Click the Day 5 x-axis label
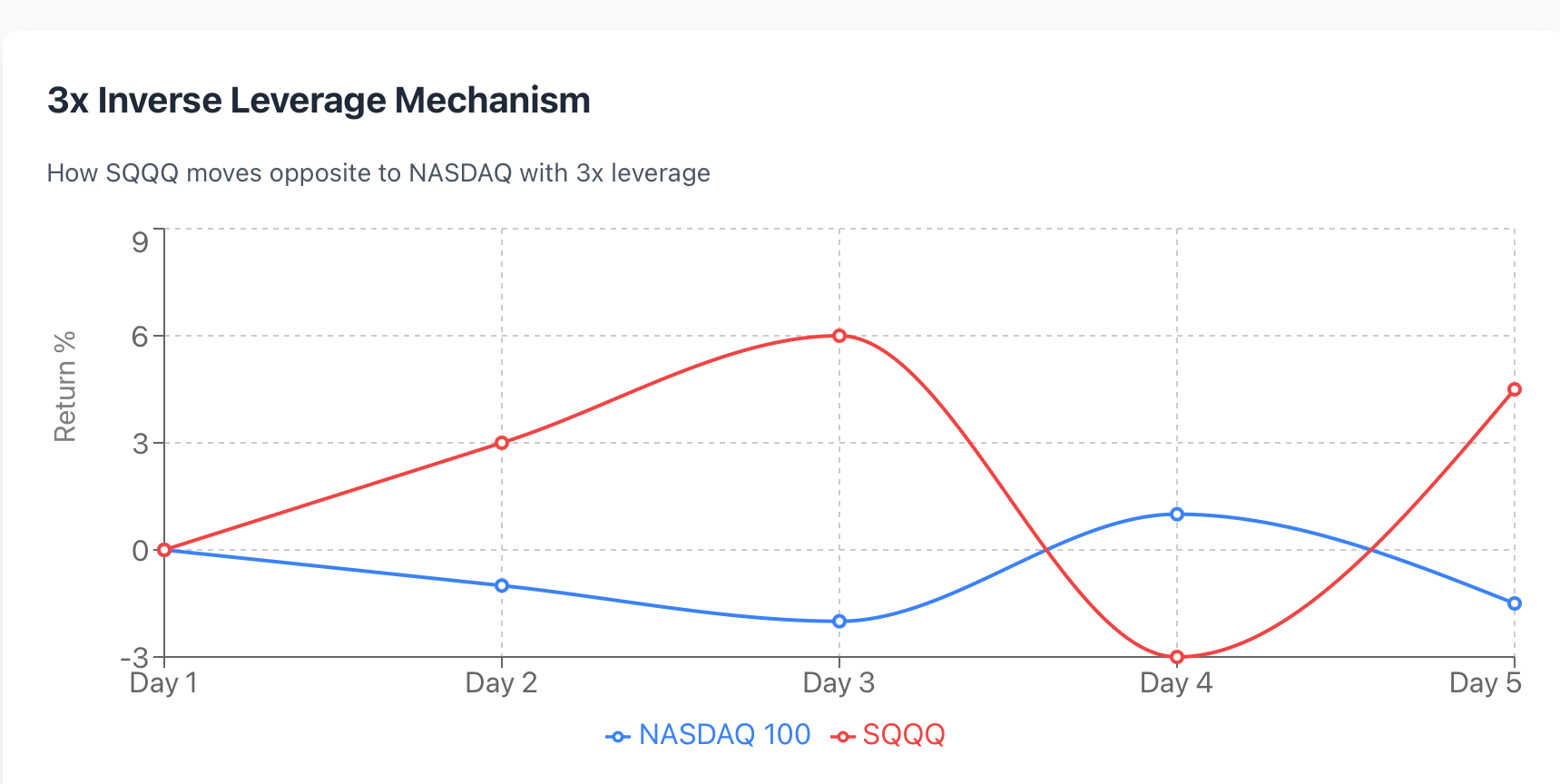This screenshot has width=1560, height=784. (1485, 682)
